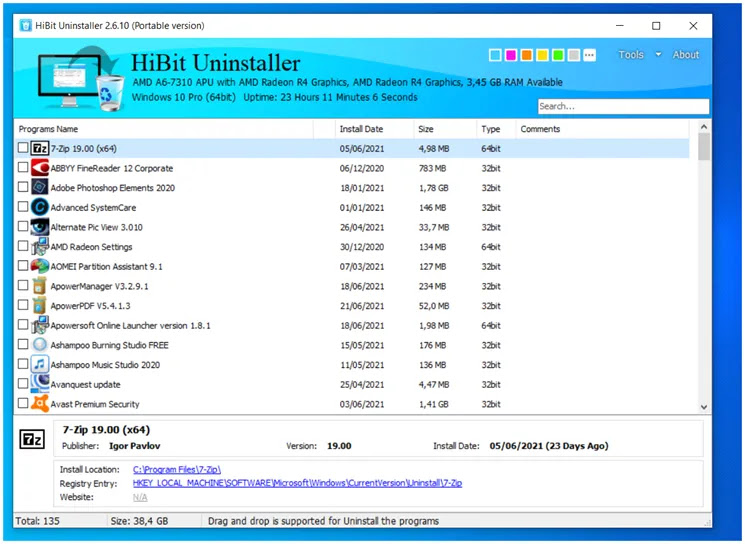Click the Ashampoo Music Studio note icon
The width and height of the screenshot is (745, 544).
click(40, 364)
